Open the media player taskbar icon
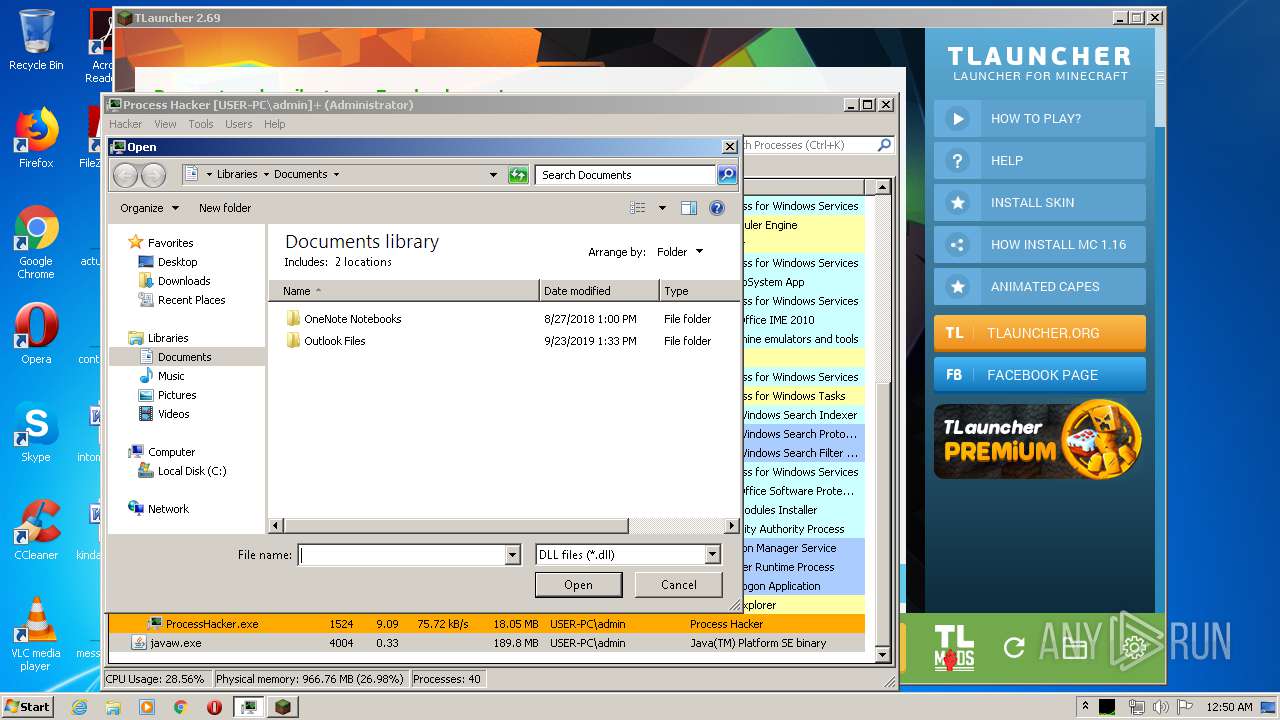The height and width of the screenshot is (720, 1280). pyautogui.click(x=147, y=707)
